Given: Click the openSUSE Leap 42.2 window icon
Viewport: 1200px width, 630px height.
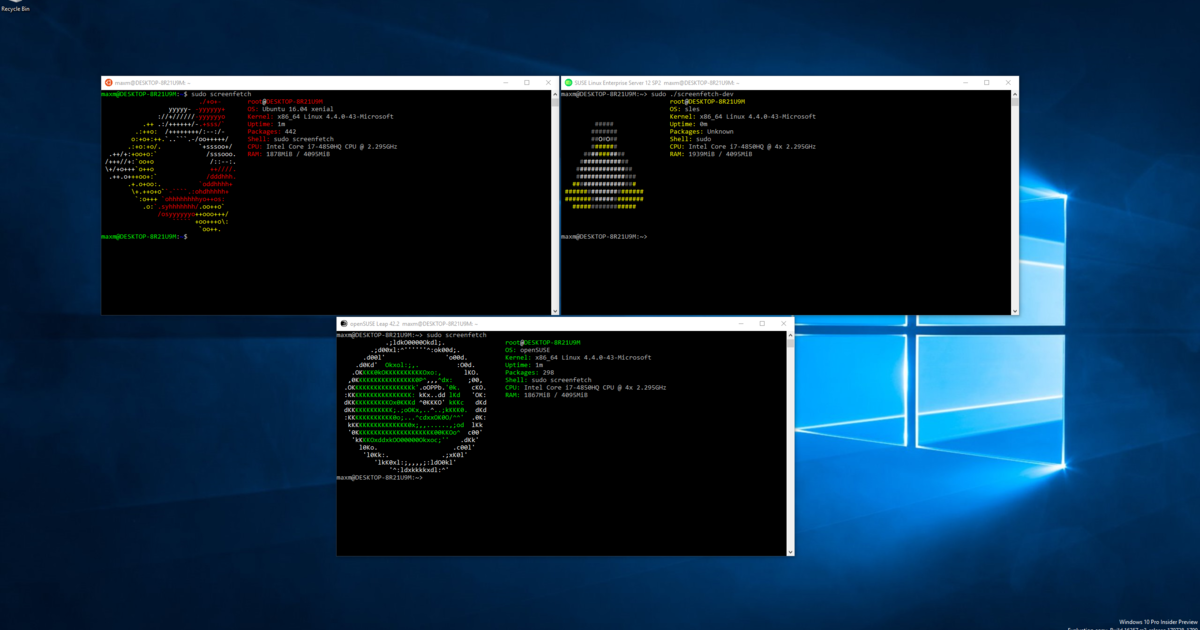Looking at the screenshot, I should point(344,324).
